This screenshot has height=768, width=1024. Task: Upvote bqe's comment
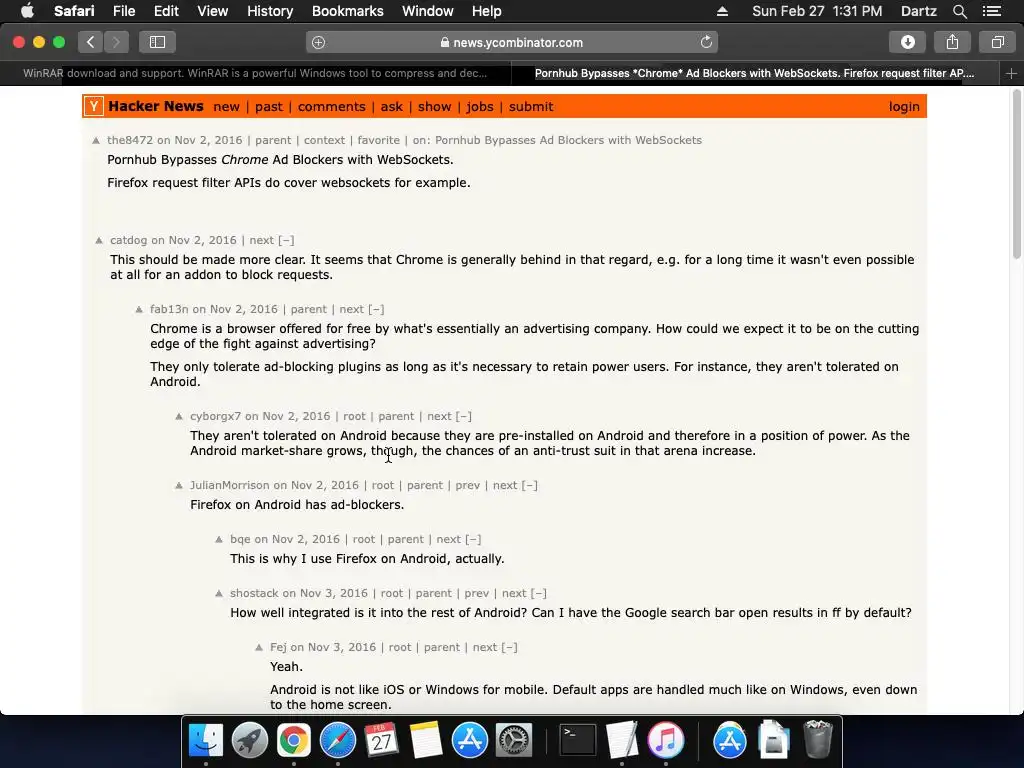[x=219, y=539]
